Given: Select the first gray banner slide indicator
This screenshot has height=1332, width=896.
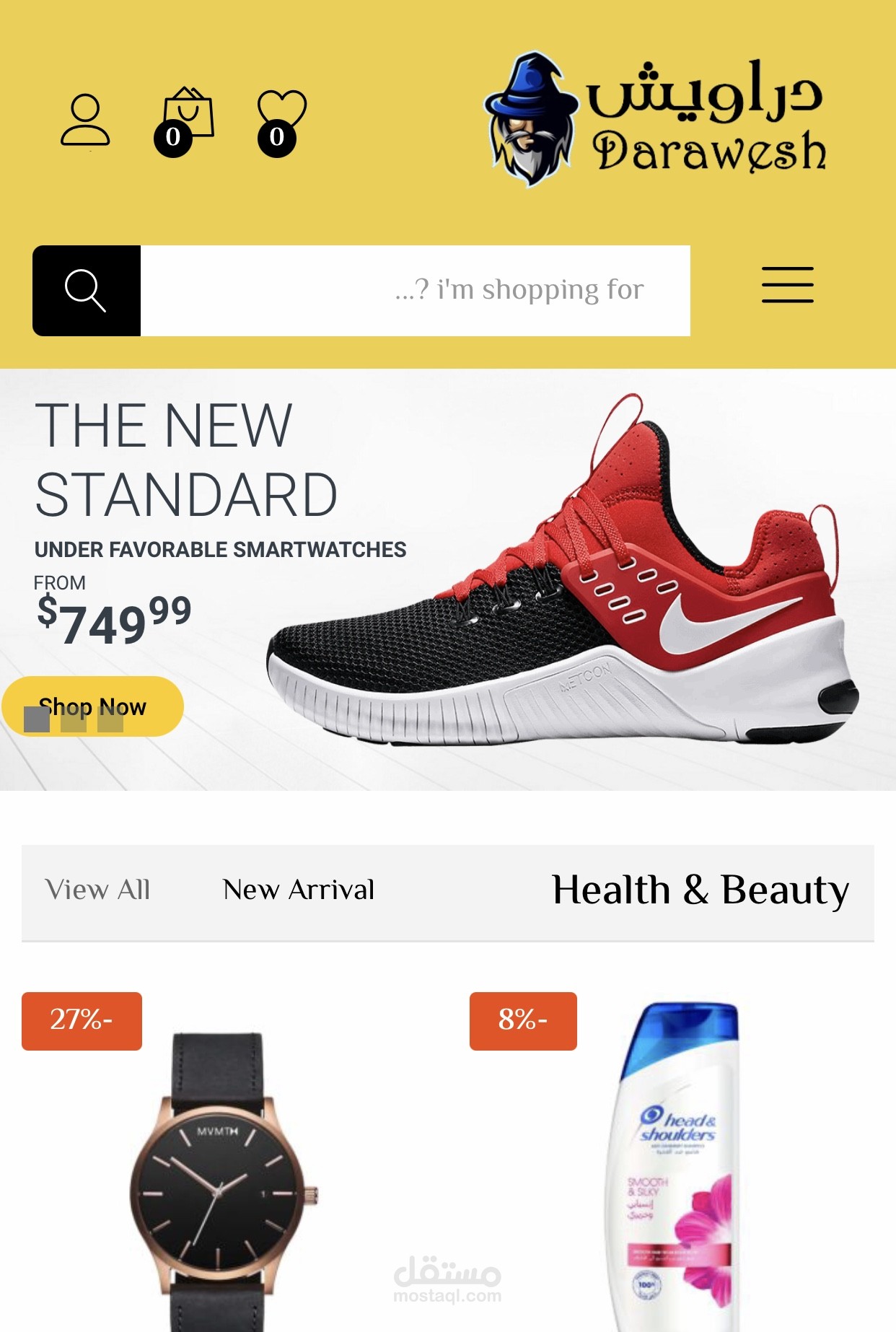Looking at the screenshot, I should coord(37,719).
